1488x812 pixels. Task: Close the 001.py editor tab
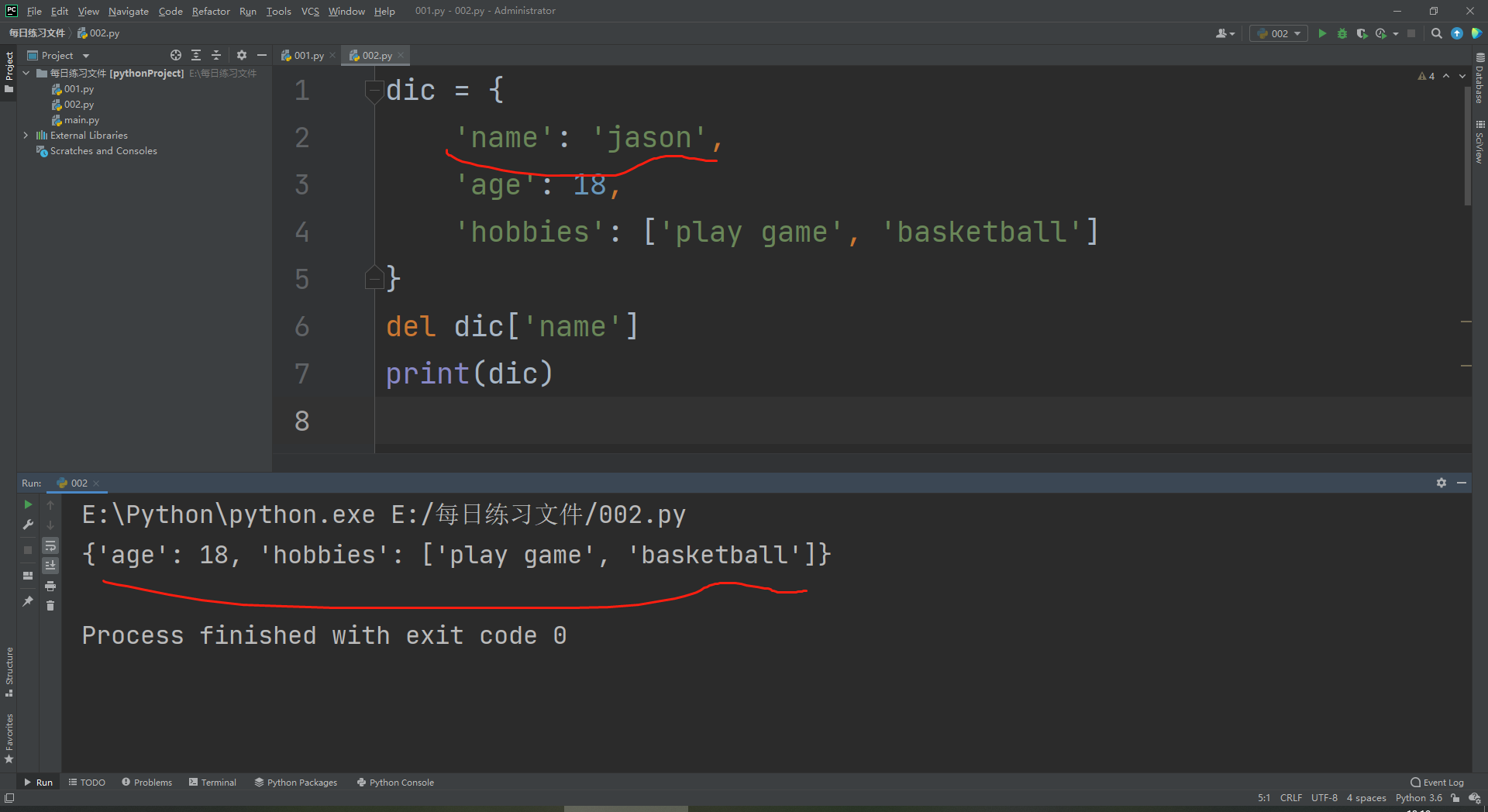[x=332, y=55]
